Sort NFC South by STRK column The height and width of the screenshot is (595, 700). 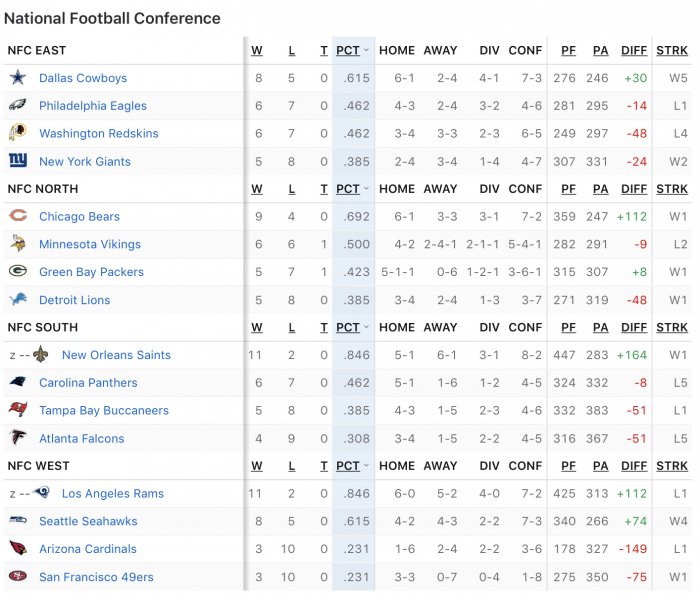672,327
